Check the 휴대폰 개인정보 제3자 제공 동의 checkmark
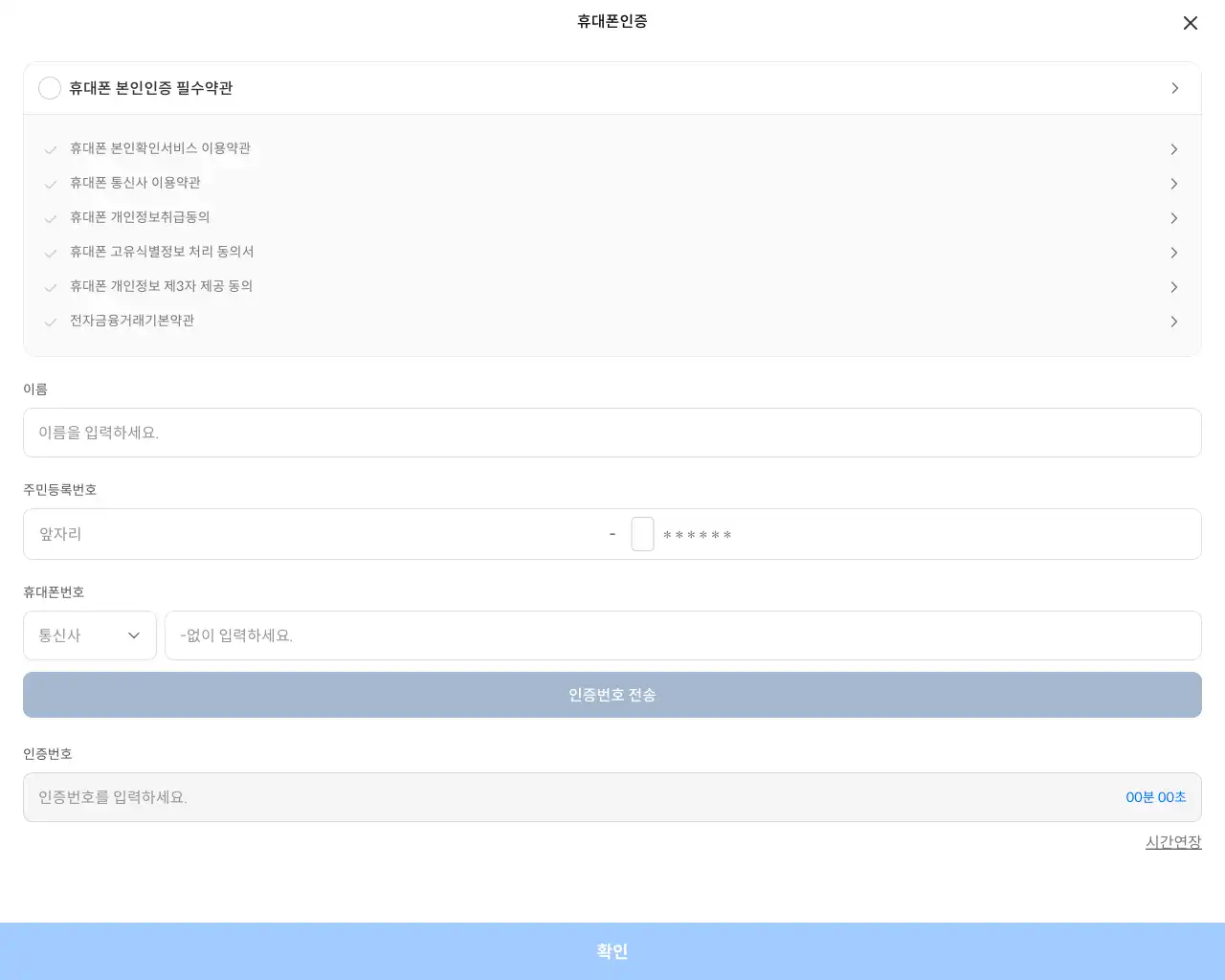The height and width of the screenshot is (980, 1225). click(x=51, y=287)
